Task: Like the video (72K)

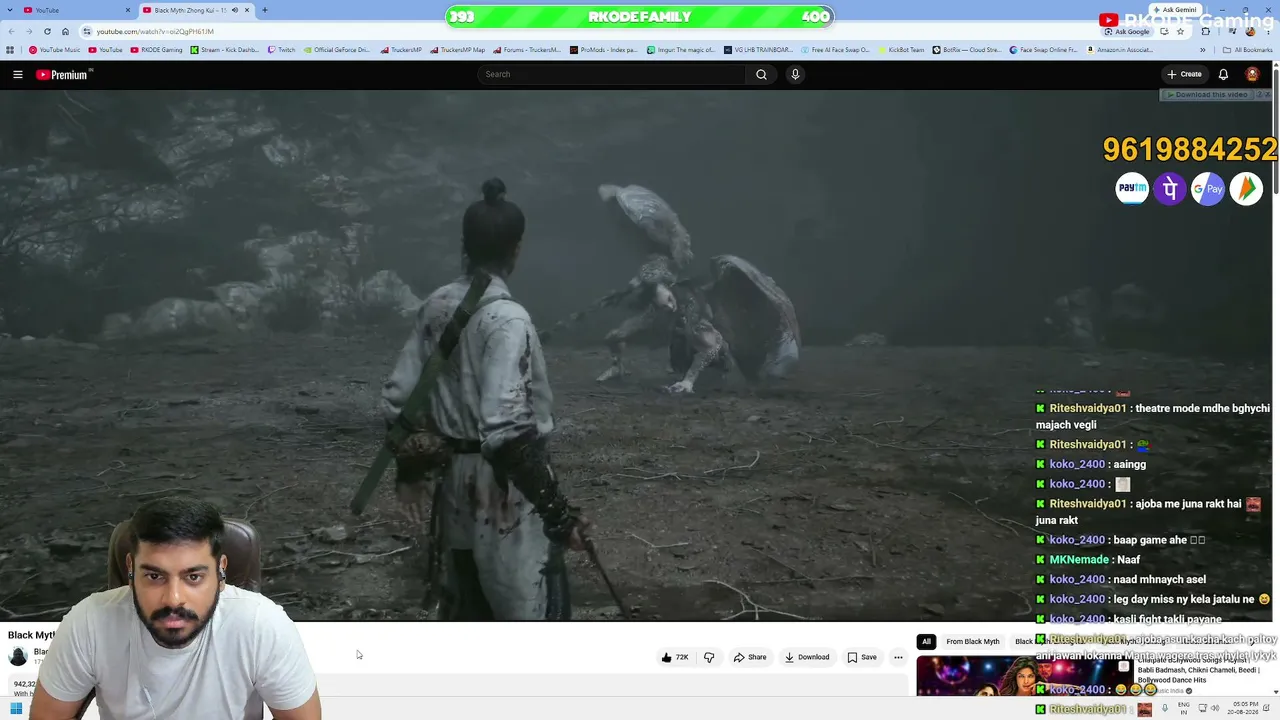Action: click(675, 657)
